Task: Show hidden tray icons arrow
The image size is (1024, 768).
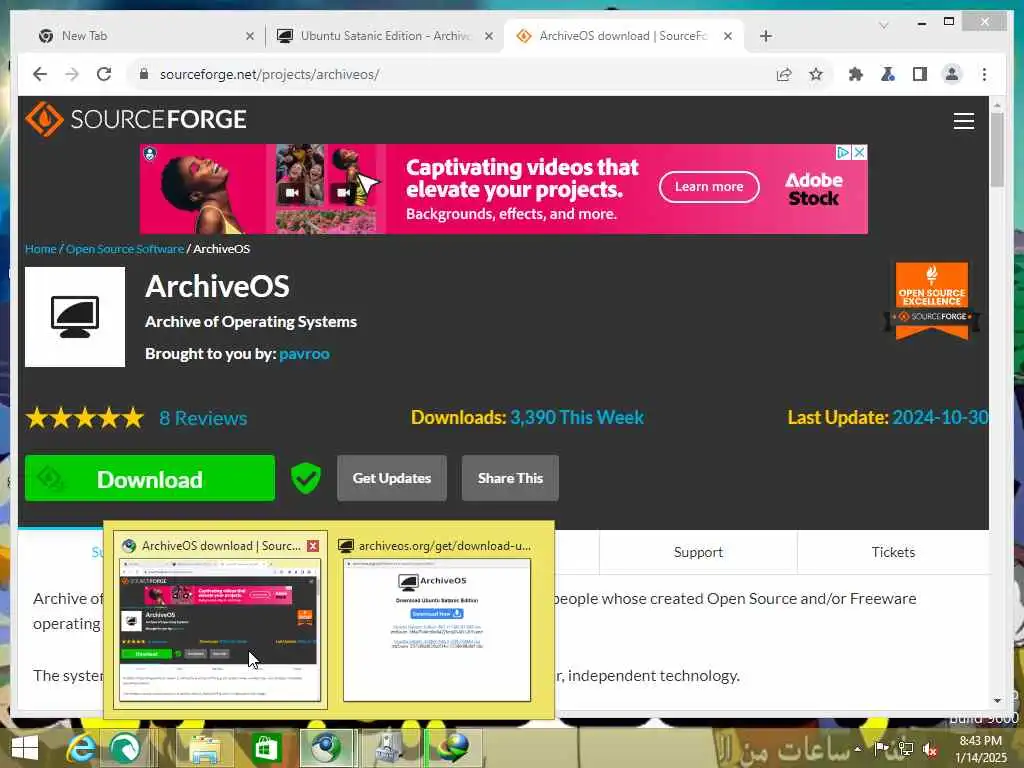Action: [x=857, y=748]
